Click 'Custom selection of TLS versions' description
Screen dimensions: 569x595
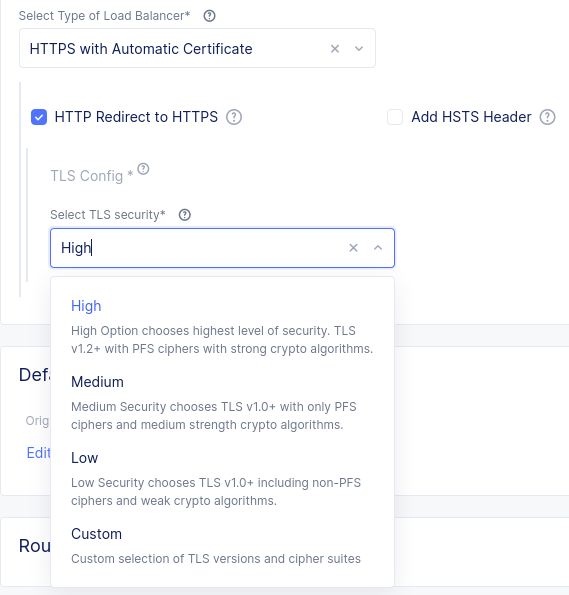216,559
